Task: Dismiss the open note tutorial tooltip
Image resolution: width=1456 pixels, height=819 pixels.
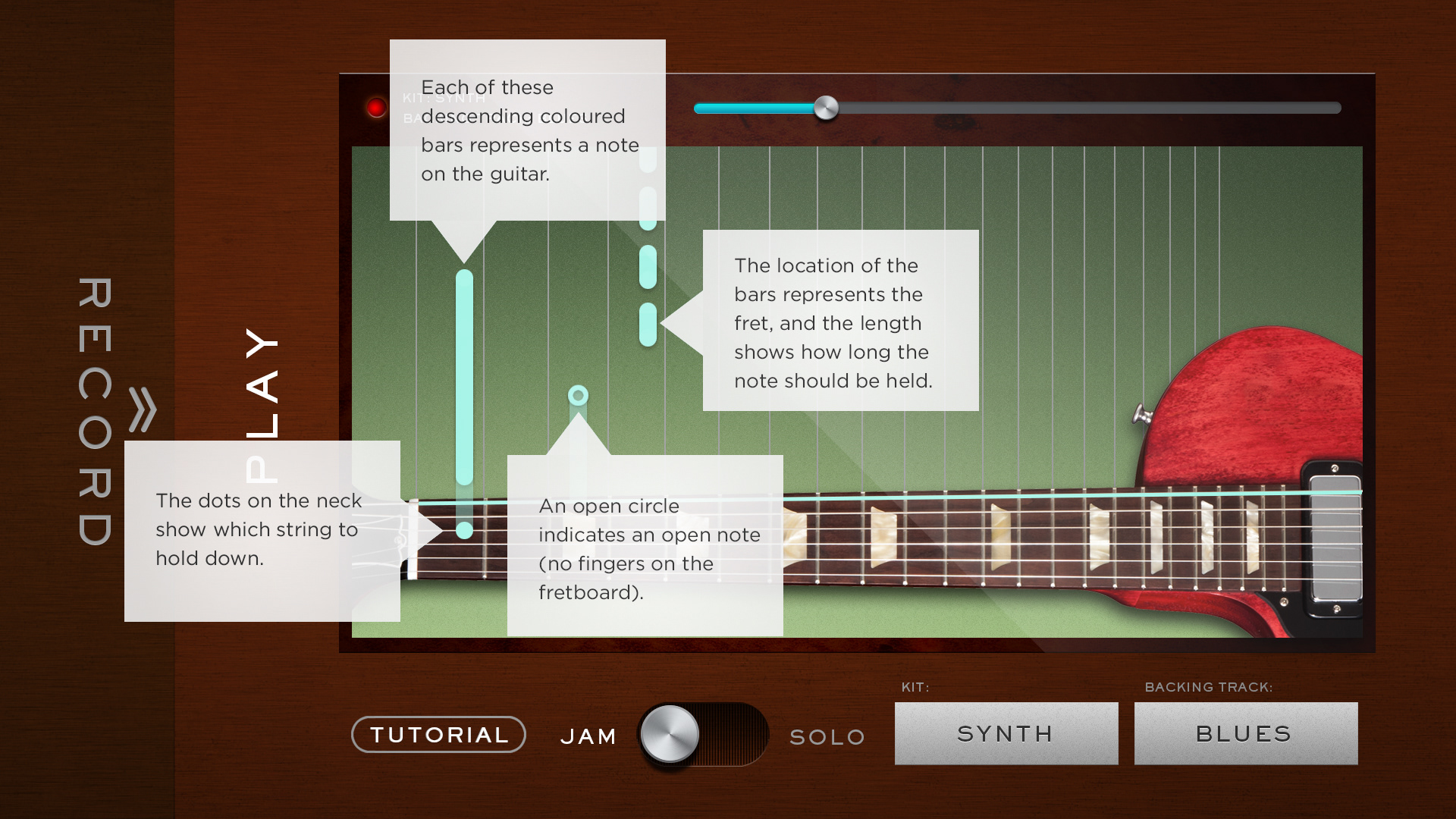Action: pyautogui.click(x=645, y=545)
